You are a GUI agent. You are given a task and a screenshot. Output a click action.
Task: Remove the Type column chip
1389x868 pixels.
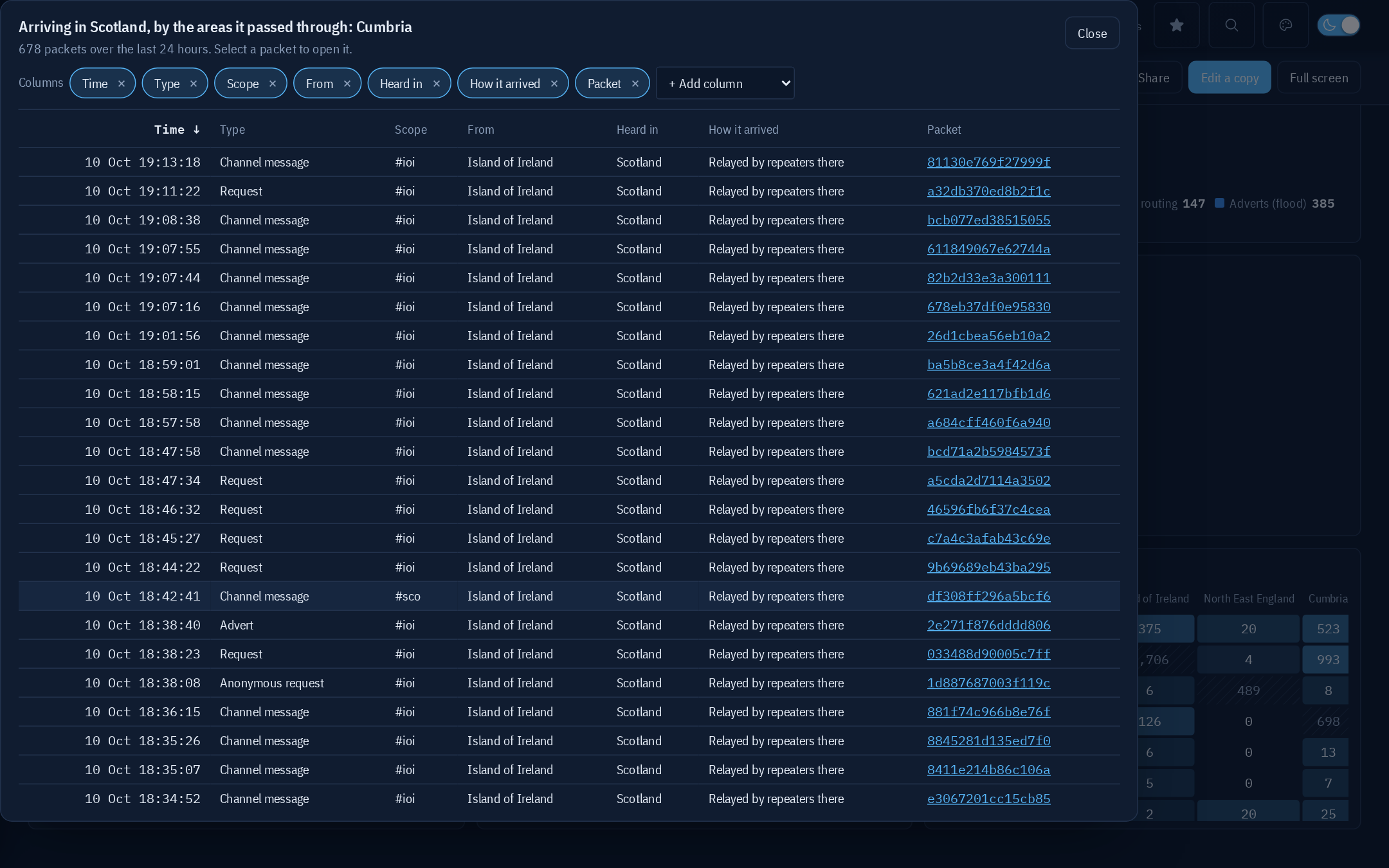194,84
